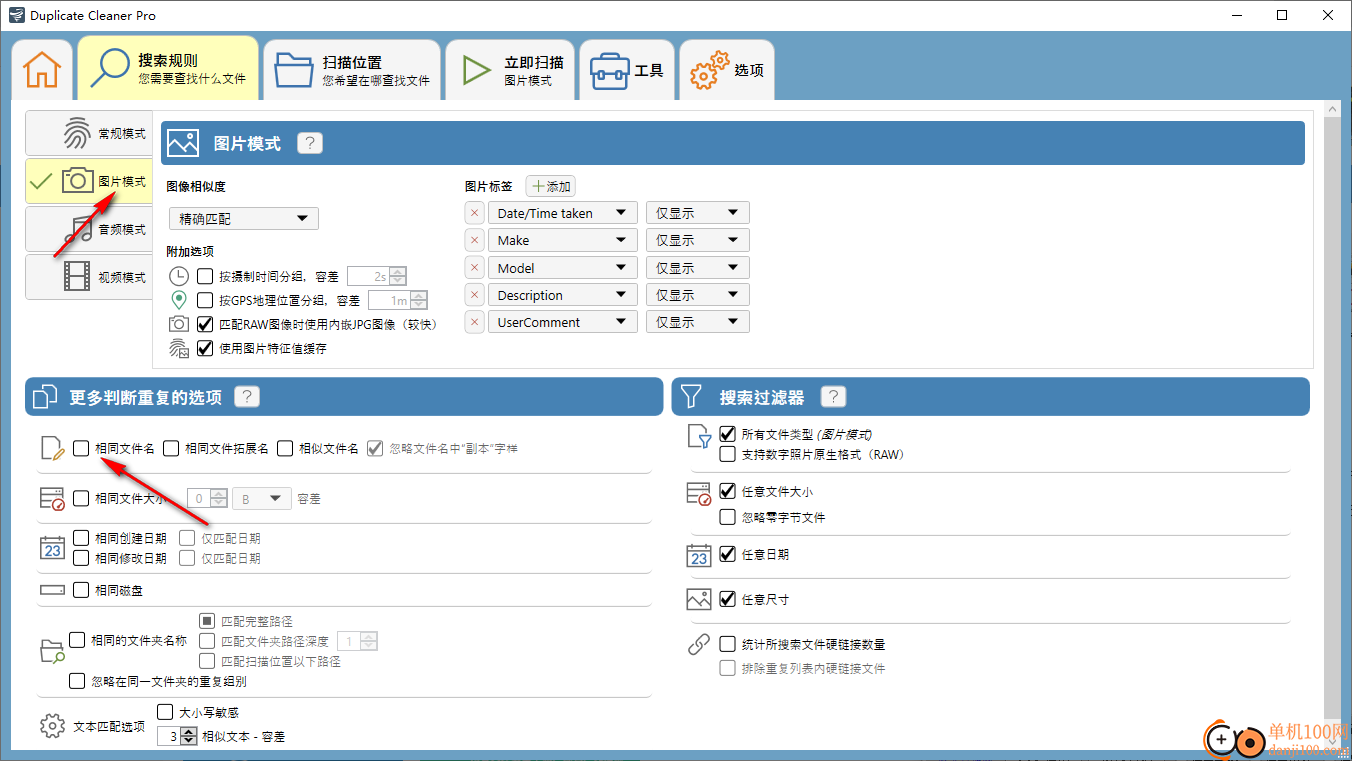Click the Duplicate Cleaner Pro title icon
Image resolution: width=1352 pixels, height=761 pixels.
pos(16,15)
